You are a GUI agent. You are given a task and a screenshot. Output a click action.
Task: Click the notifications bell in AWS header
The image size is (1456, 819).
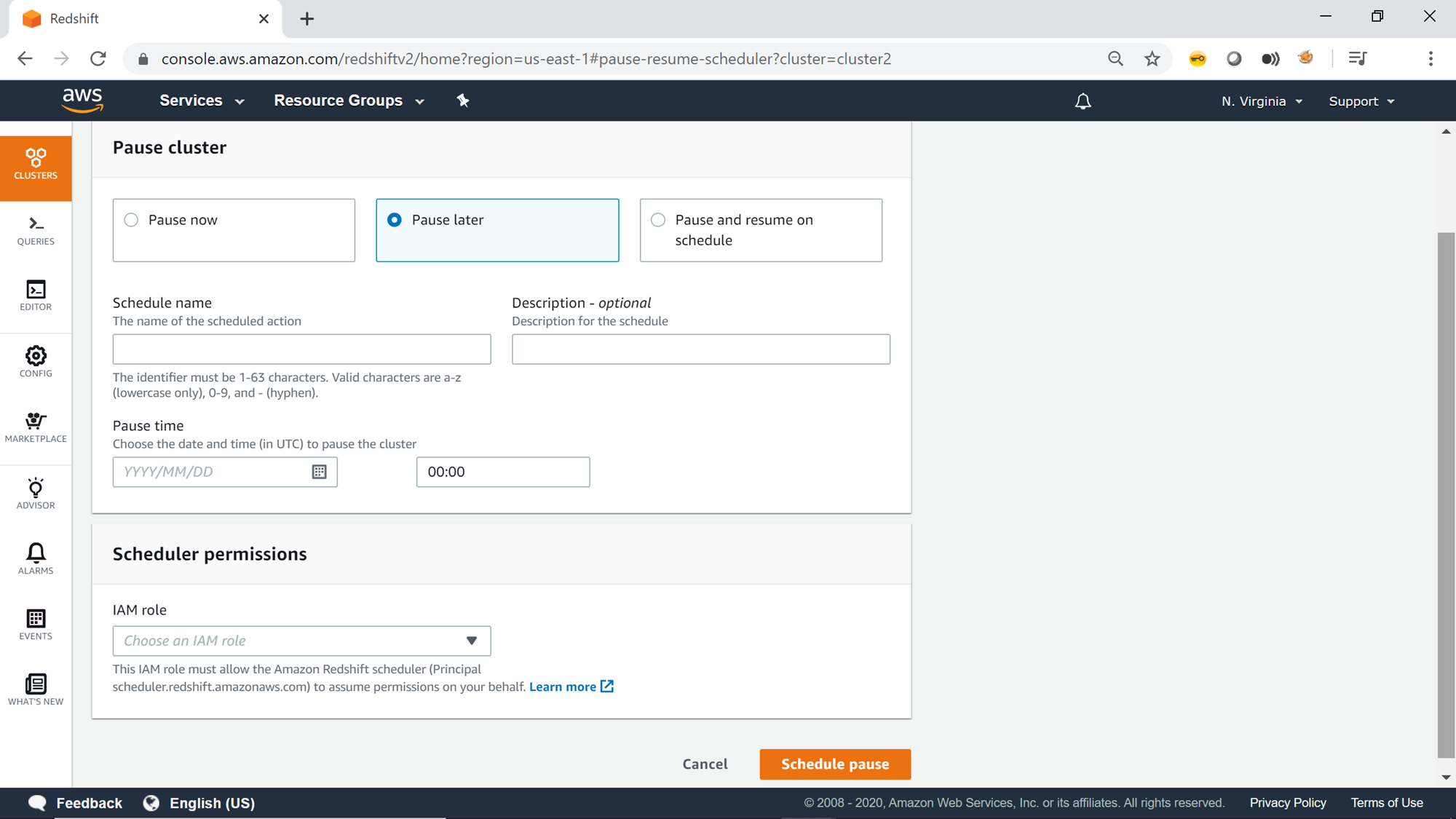[x=1083, y=101]
